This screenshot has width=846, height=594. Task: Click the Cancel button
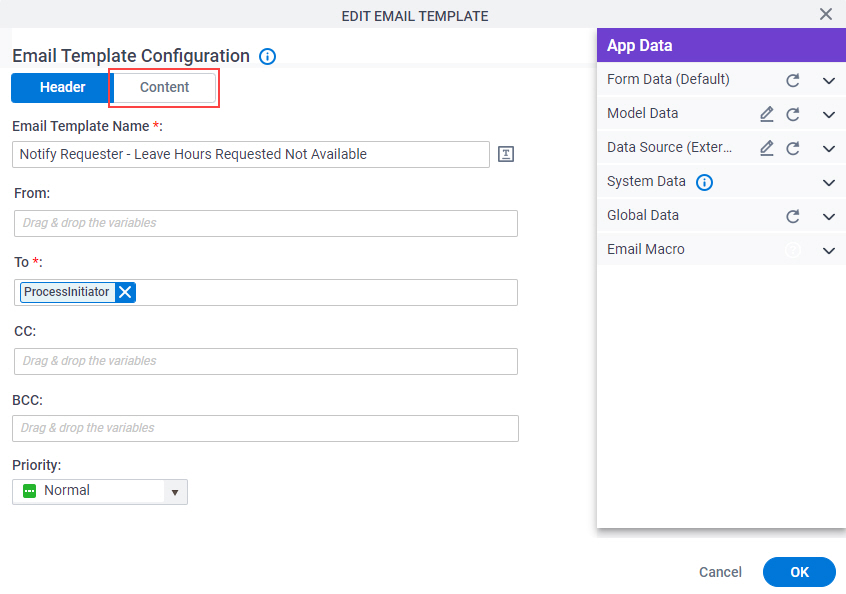[720, 572]
